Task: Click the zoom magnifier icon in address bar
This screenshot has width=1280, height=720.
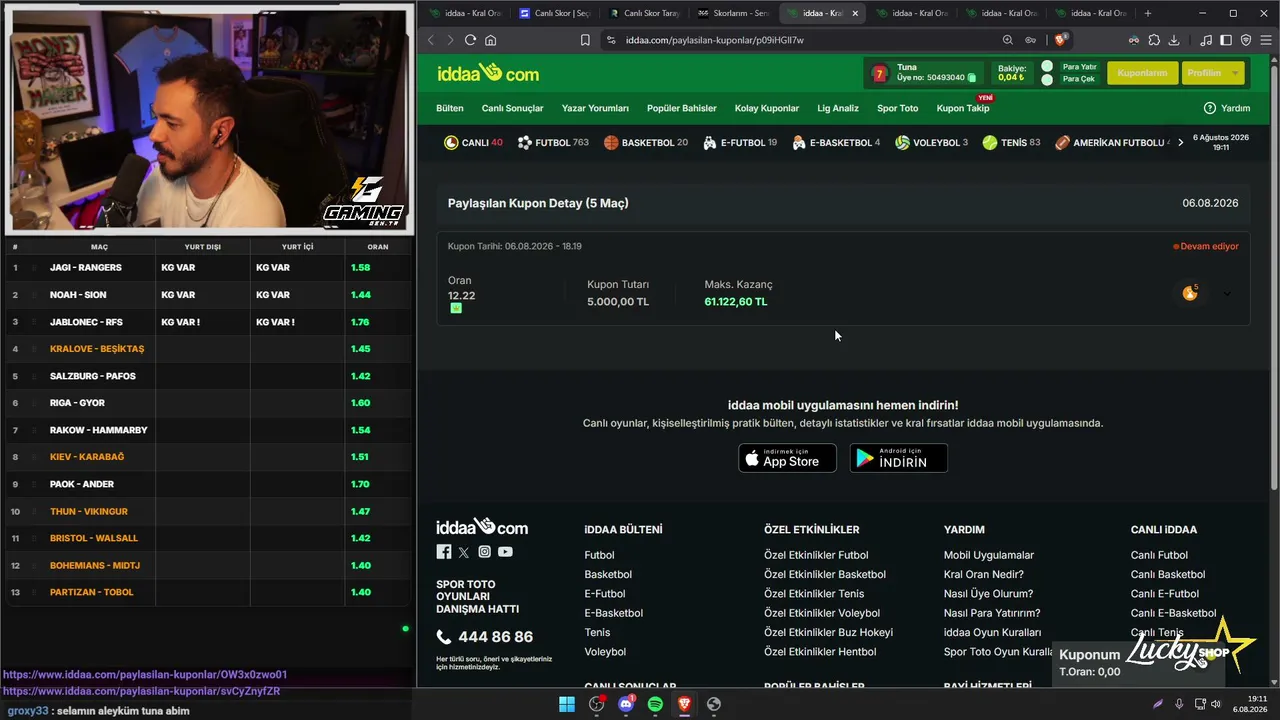Action: pyautogui.click(x=1008, y=40)
